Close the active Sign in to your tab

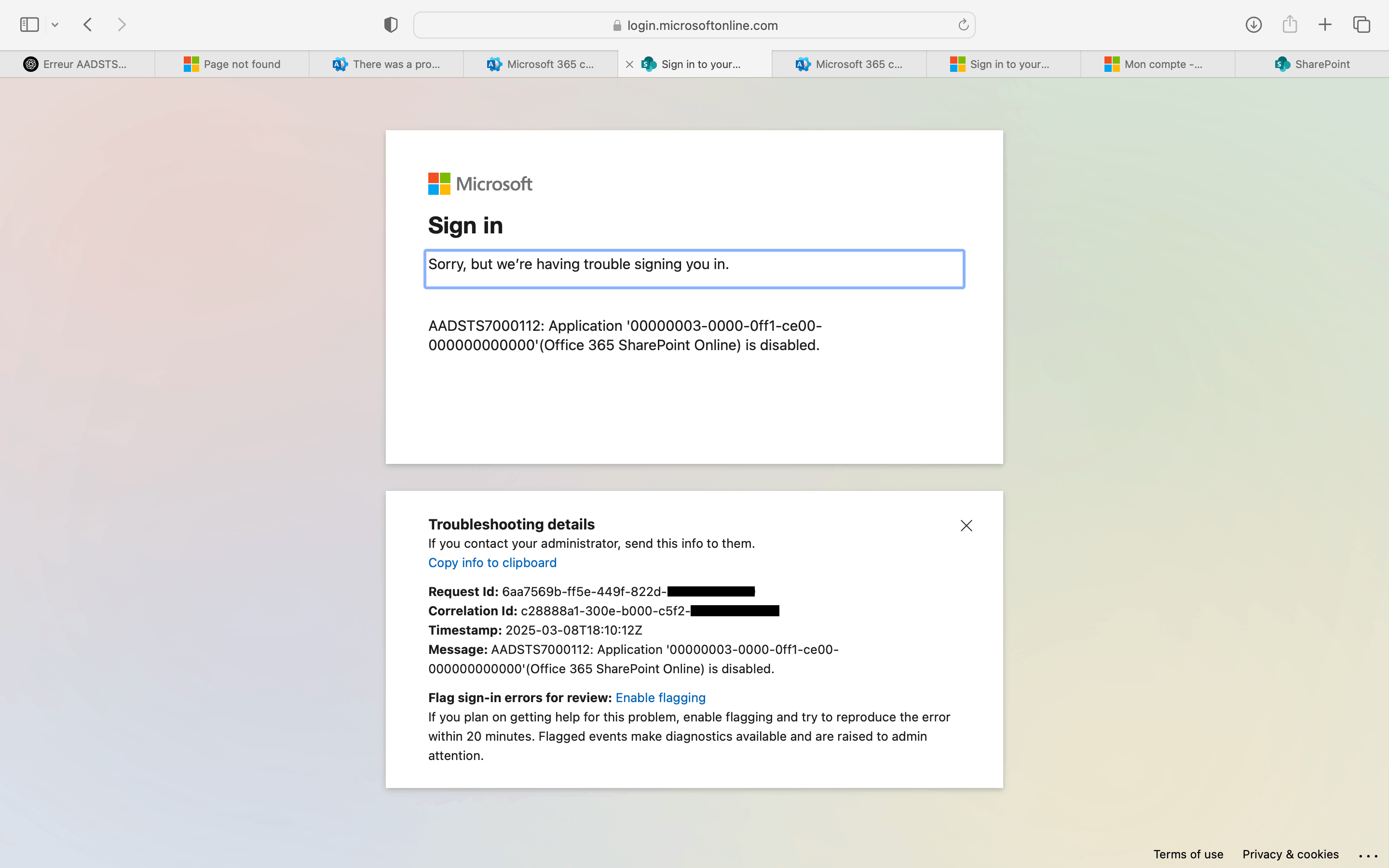click(630, 64)
